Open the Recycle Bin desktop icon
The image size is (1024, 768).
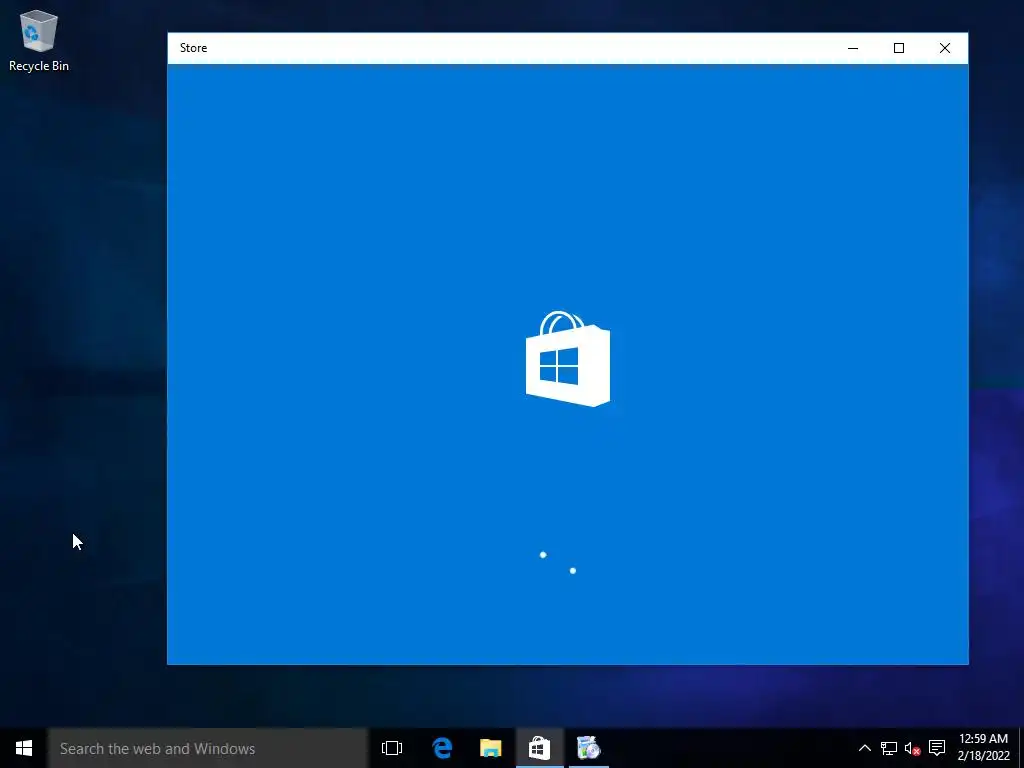39,40
